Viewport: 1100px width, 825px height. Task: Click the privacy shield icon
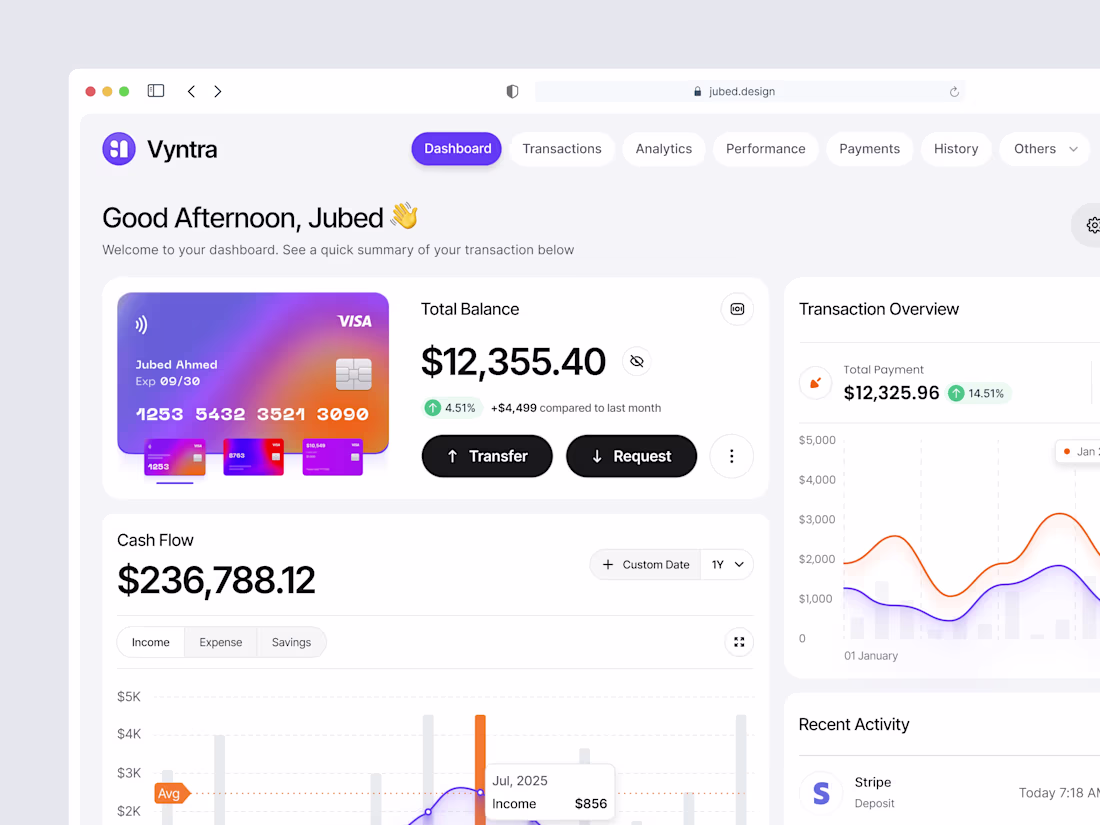(513, 91)
